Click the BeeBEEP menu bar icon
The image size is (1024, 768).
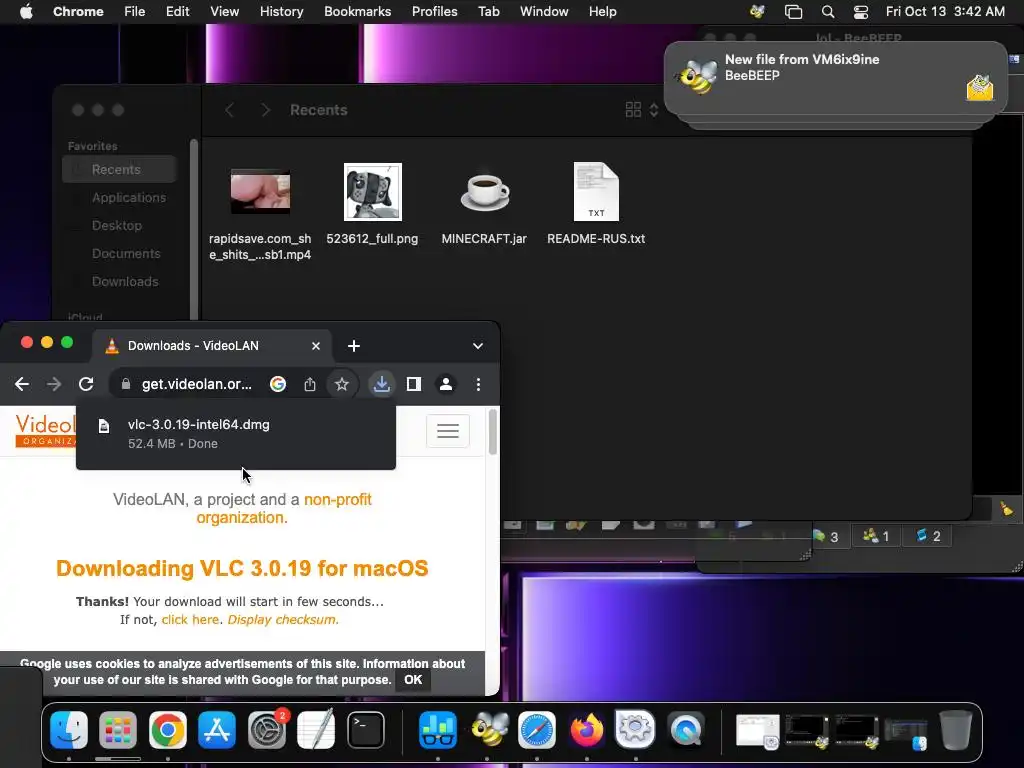pos(758,11)
